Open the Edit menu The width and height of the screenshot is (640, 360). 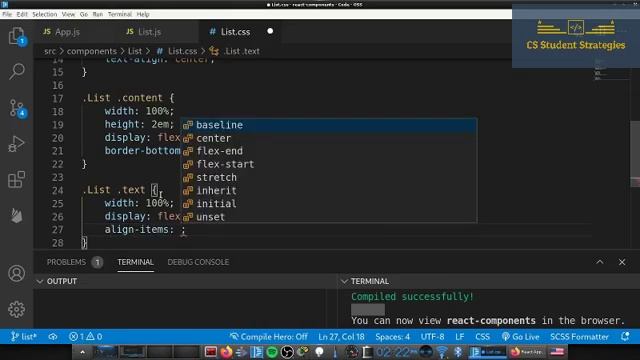pyautogui.click(x=22, y=14)
